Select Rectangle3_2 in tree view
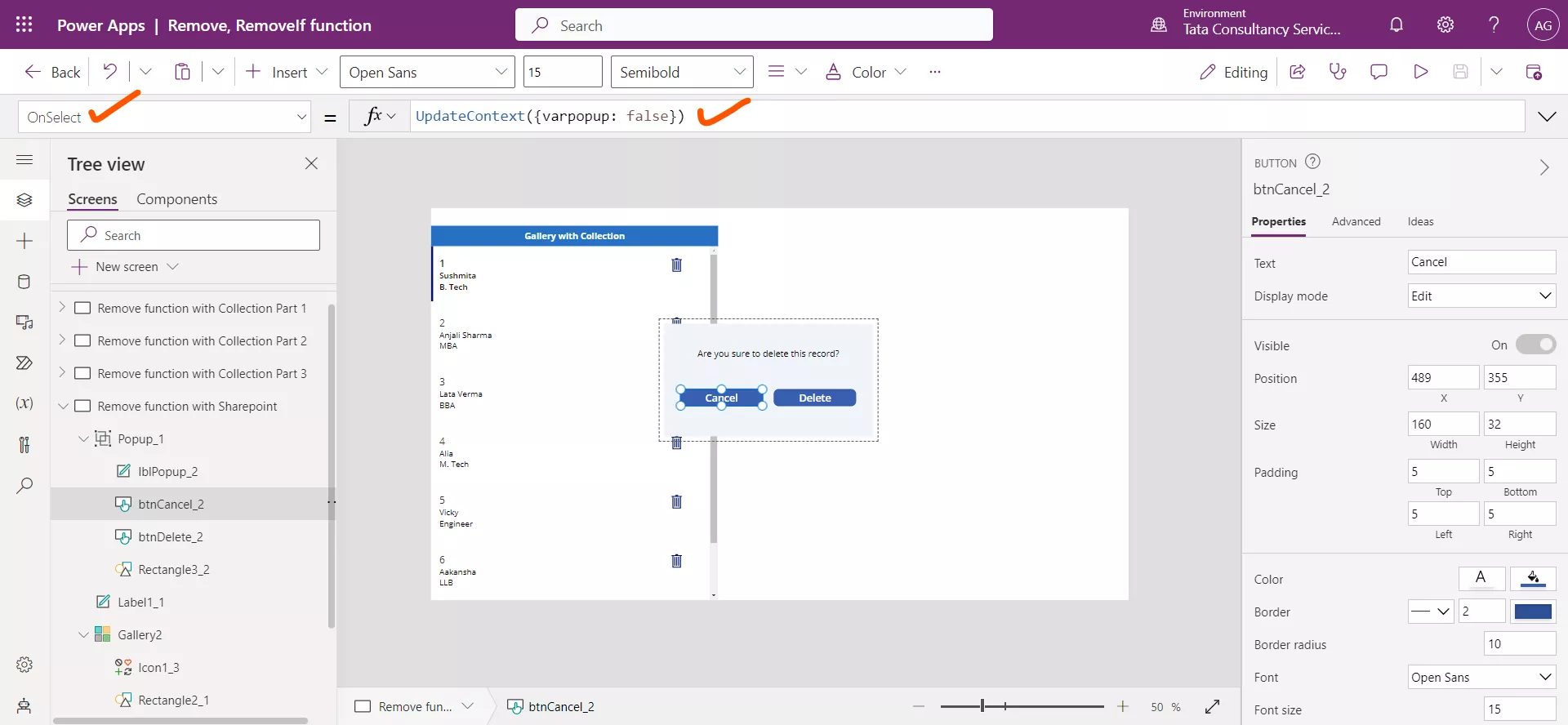 (173, 569)
